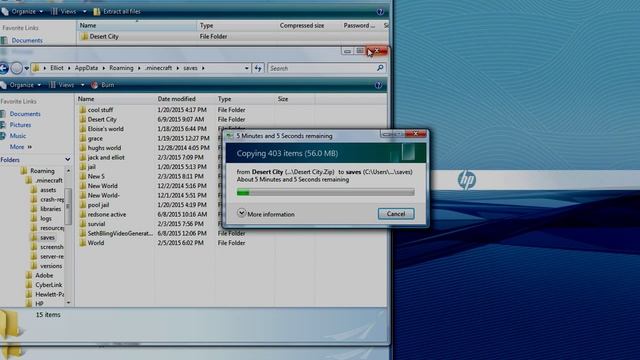Open address bar history dropdown
The height and width of the screenshot is (360, 640).
[x=247, y=68]
